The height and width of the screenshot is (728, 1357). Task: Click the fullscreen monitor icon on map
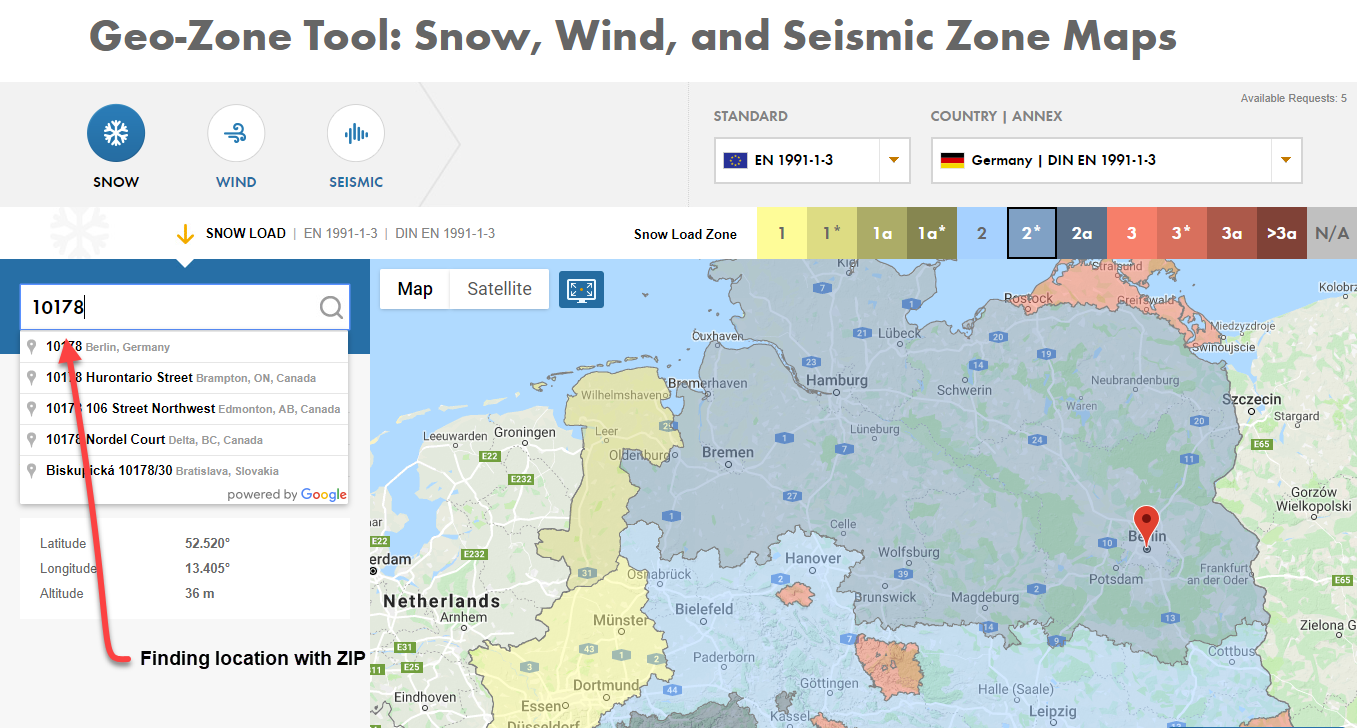point(581,289)
